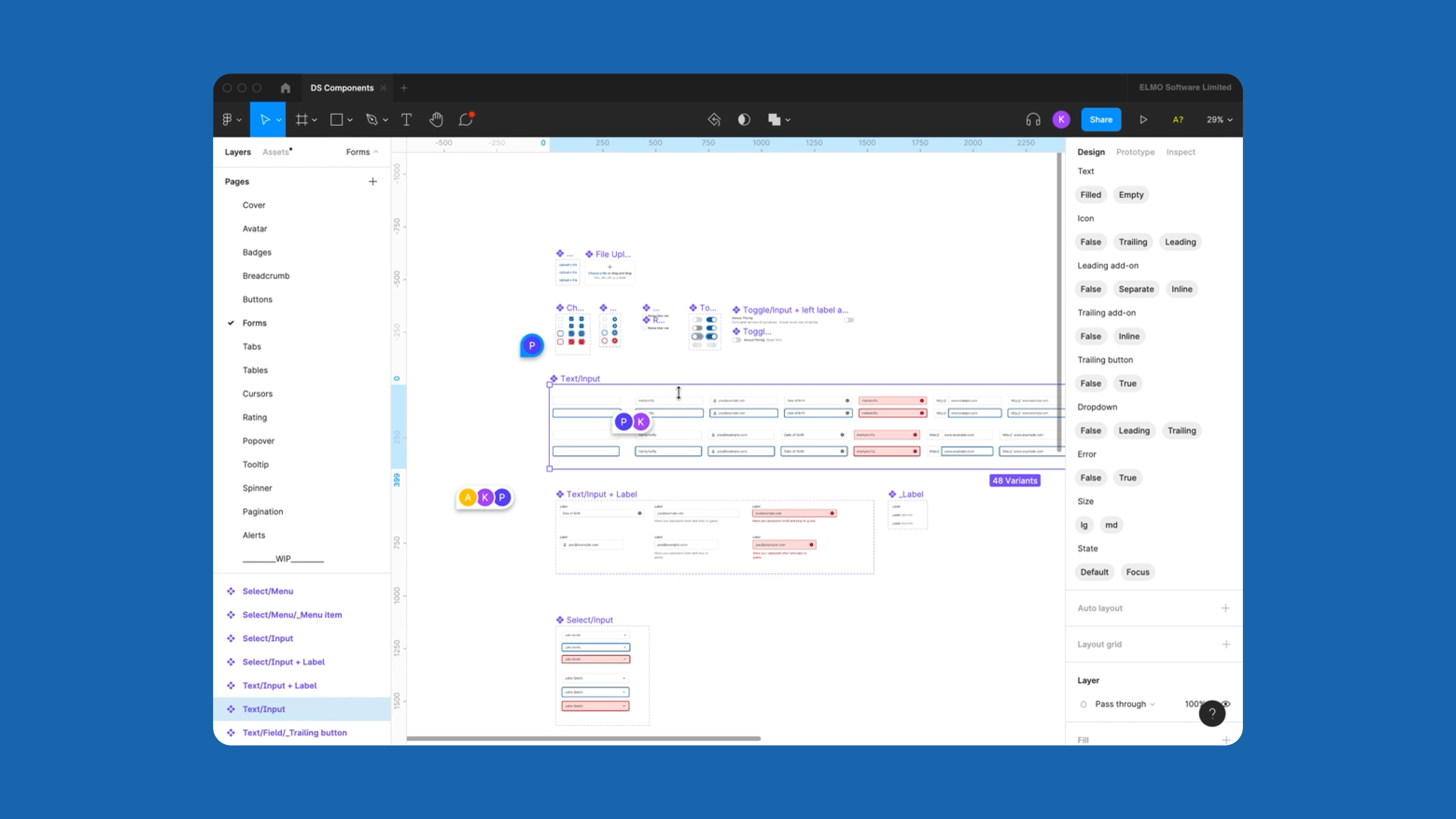Open the help question mark button
This screenshot has width=1456, height=819.
[1212, 713]
